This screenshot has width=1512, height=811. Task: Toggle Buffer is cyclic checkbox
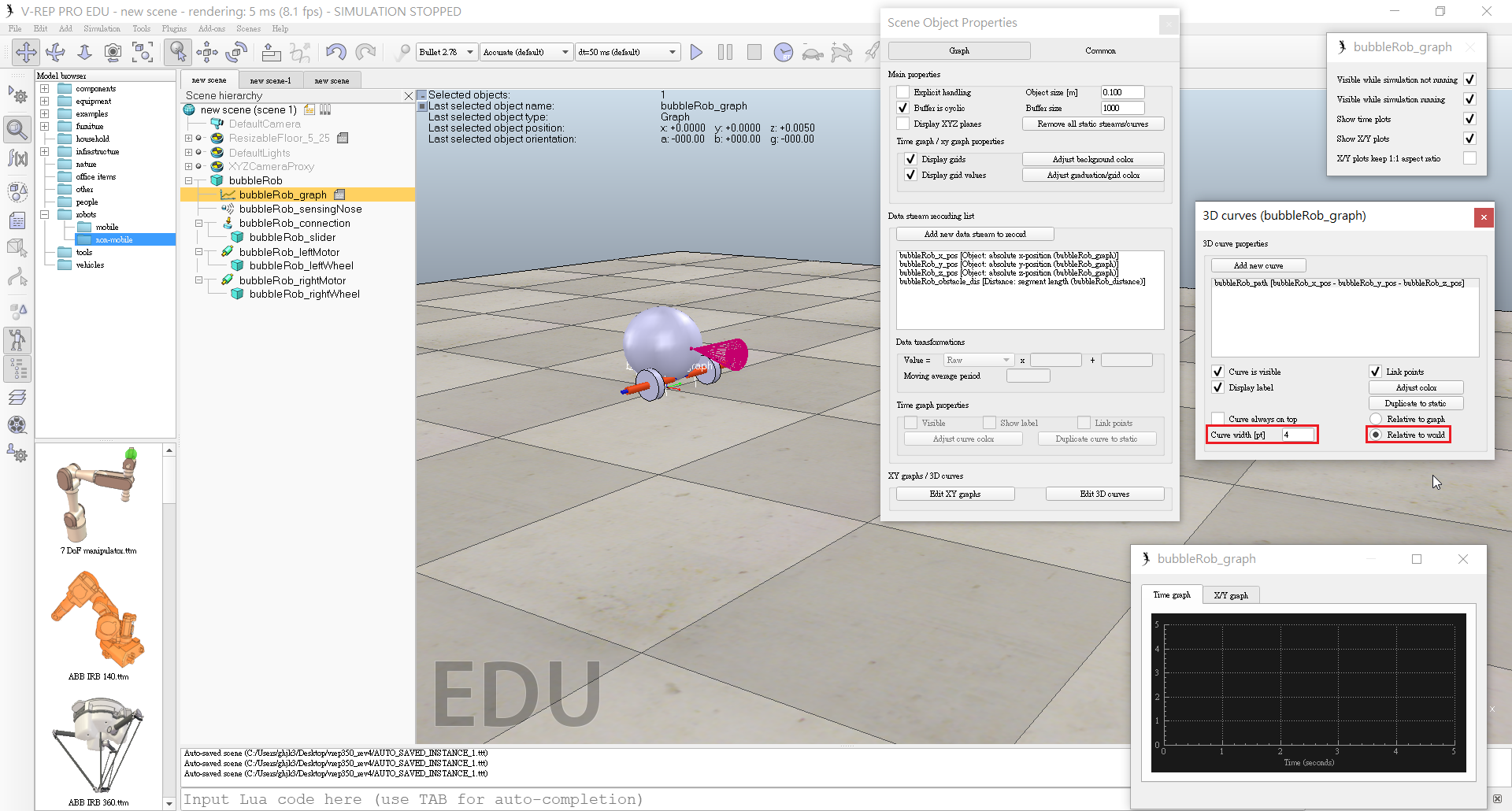pyautogui.click(x=902, y=108)
